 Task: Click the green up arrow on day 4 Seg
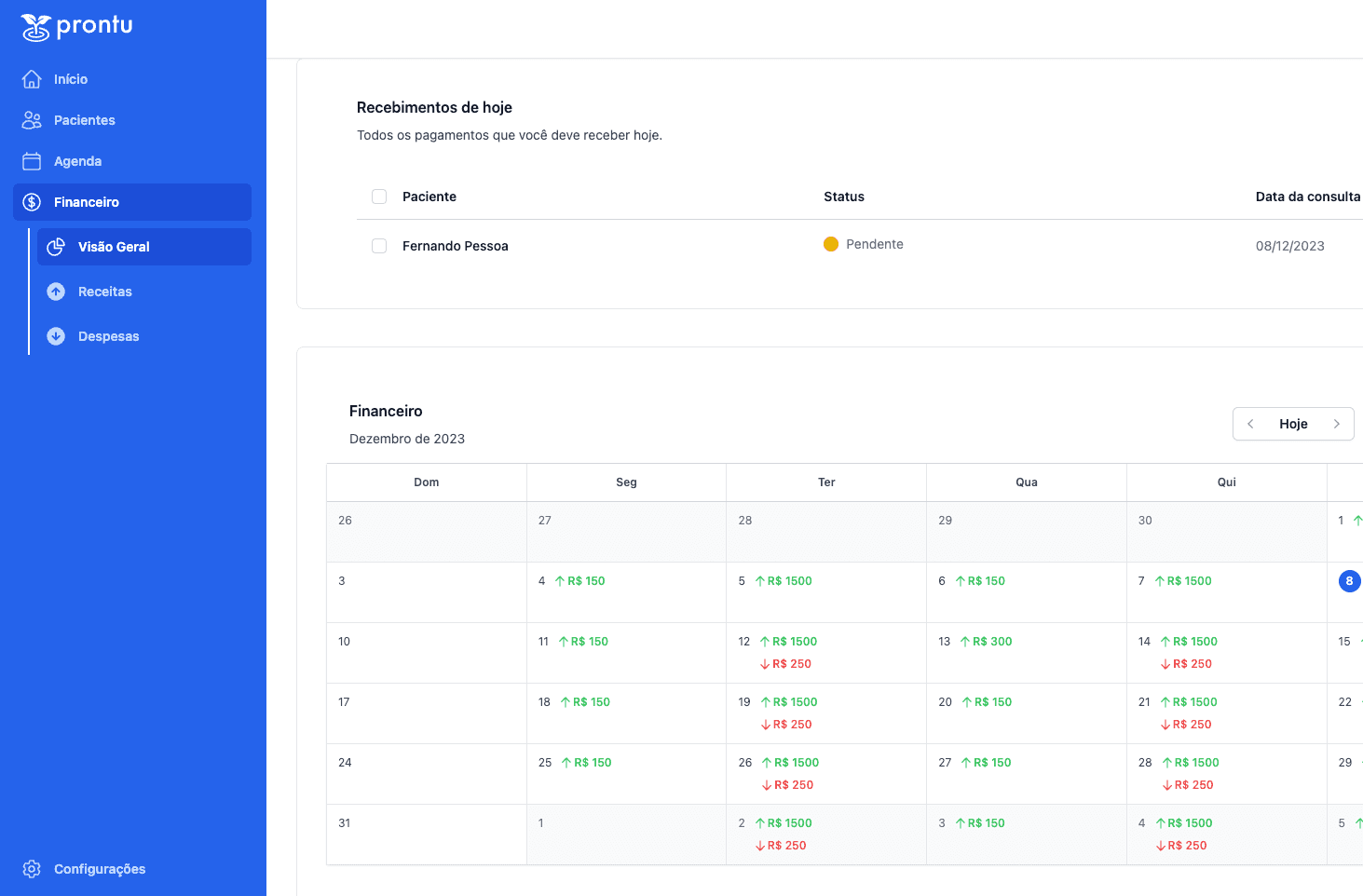click(560, 581)
